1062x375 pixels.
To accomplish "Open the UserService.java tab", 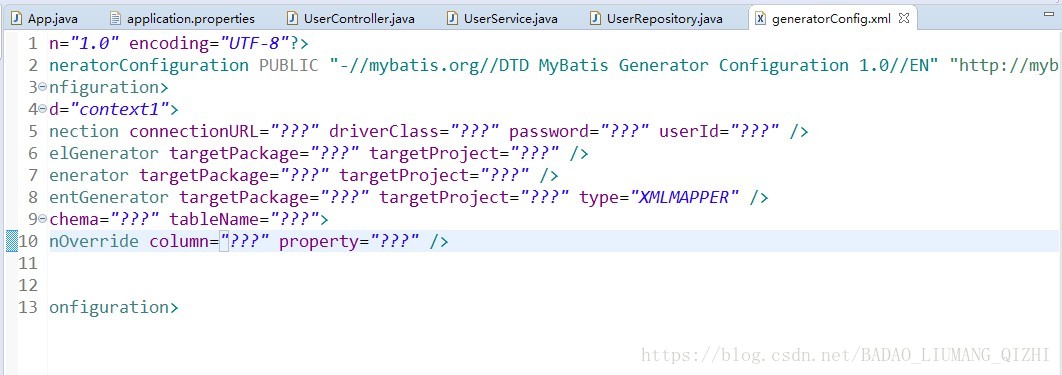I will (x=503, y=18).
